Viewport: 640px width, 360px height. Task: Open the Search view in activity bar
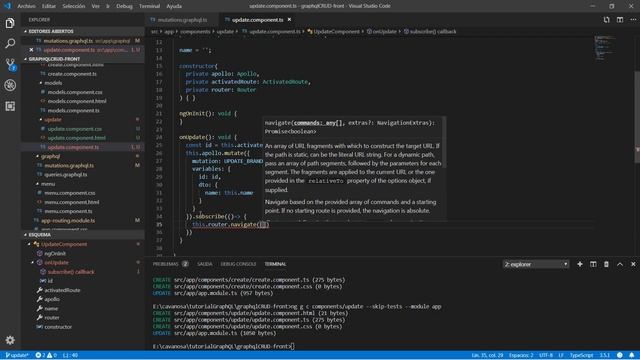click(10, 43)
